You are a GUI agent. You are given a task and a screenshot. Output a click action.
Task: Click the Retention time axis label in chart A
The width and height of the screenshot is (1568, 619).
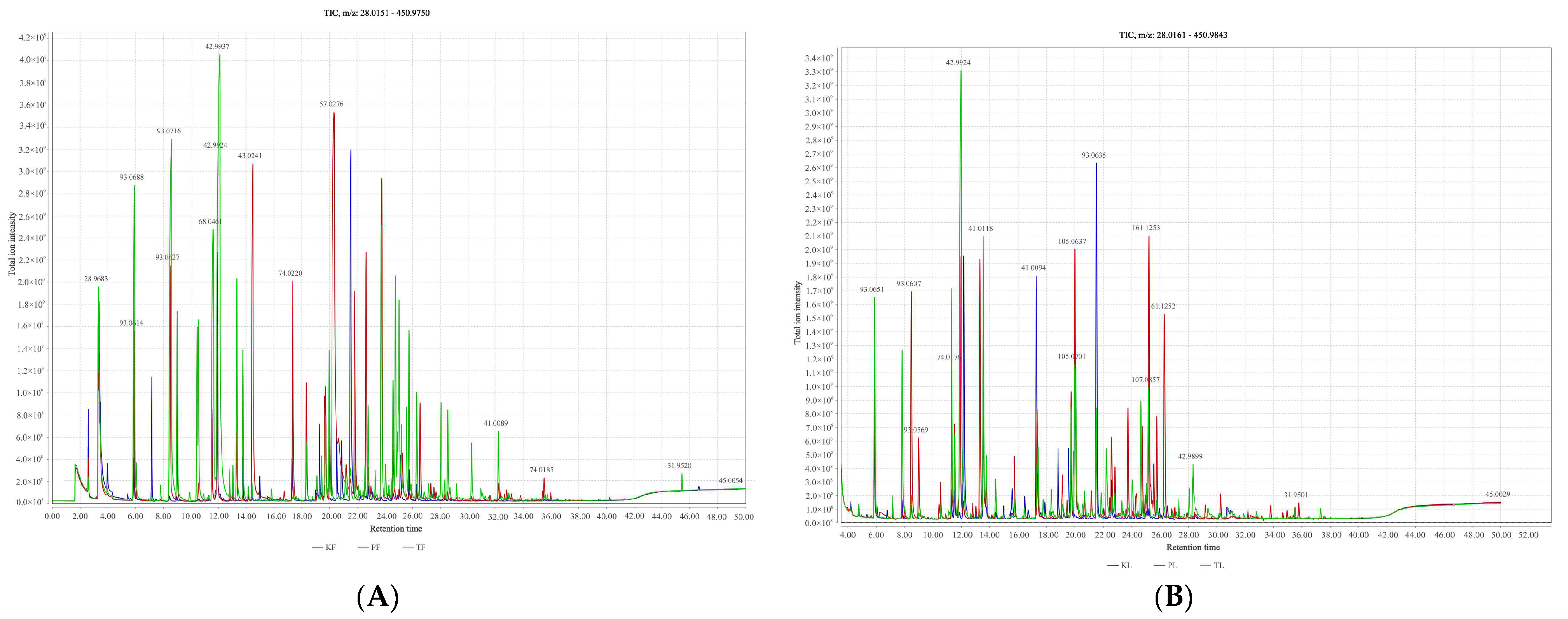[x=396, y=528]
